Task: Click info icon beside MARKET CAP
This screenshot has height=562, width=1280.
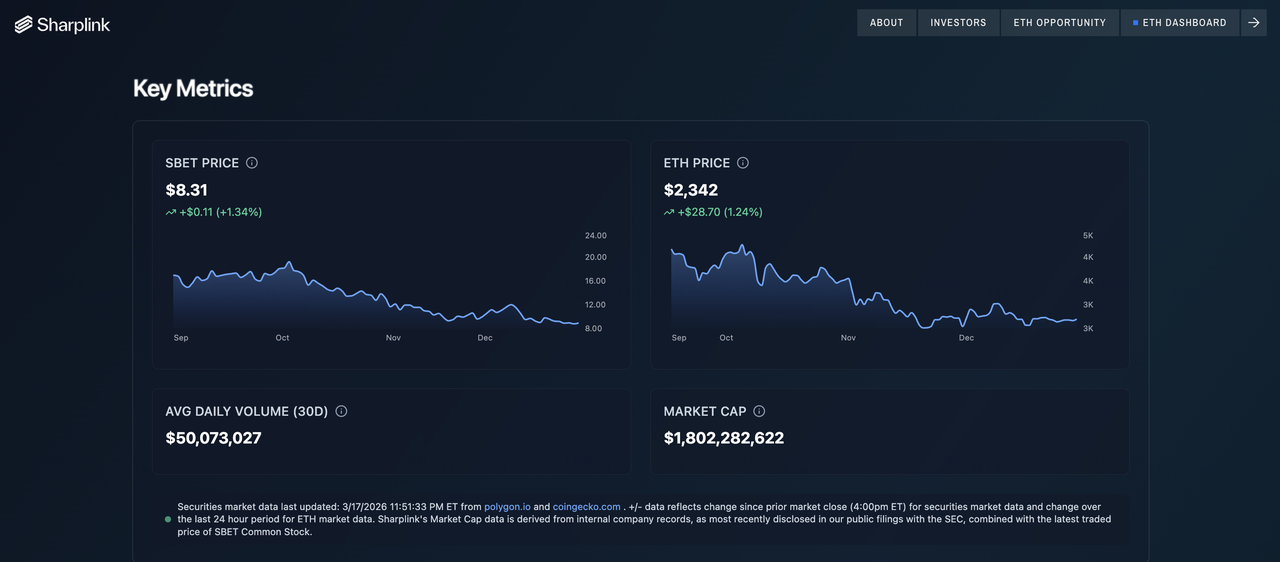Action: pos(759,411)
